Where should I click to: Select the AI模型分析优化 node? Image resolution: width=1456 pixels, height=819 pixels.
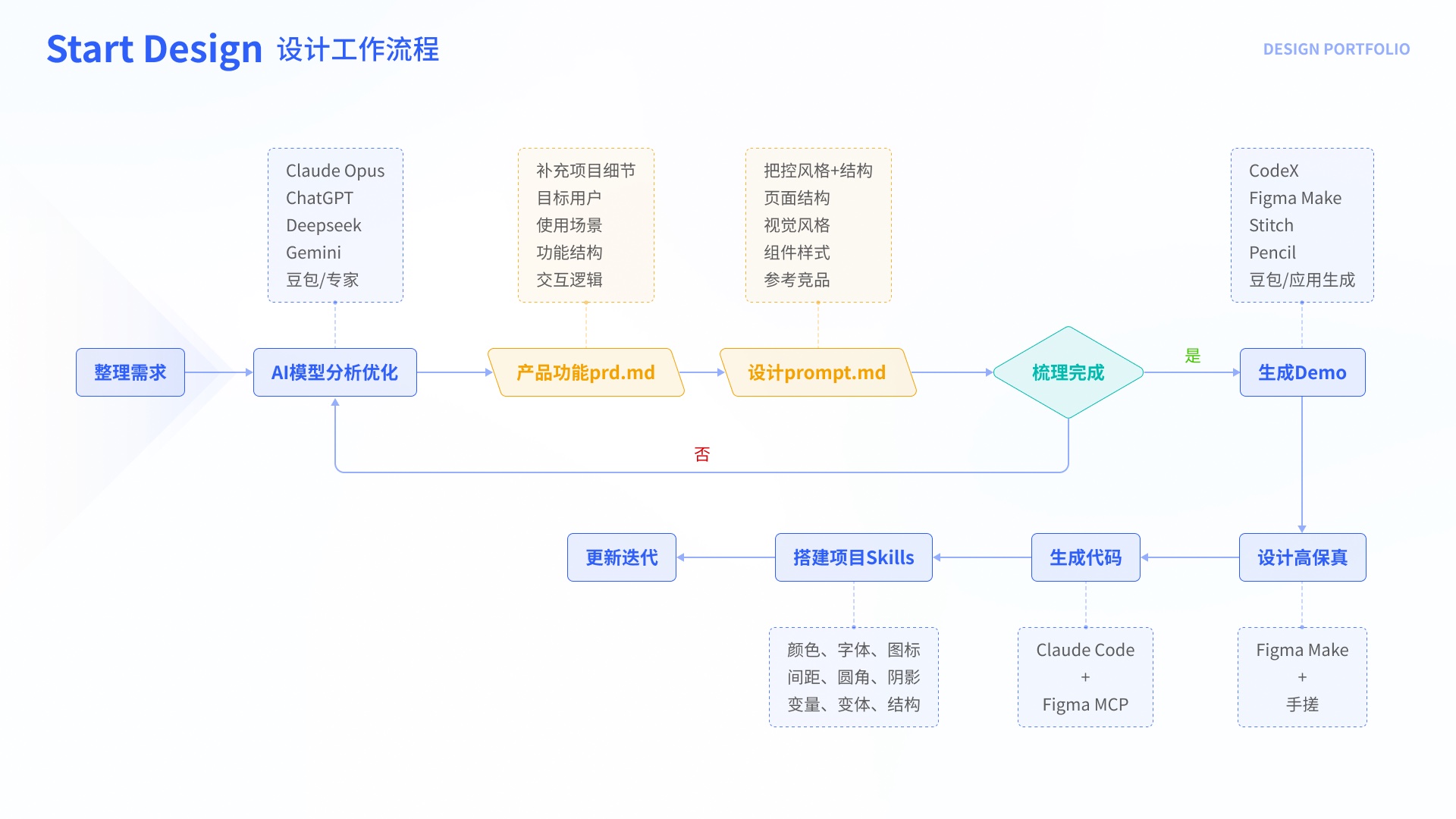335,372
